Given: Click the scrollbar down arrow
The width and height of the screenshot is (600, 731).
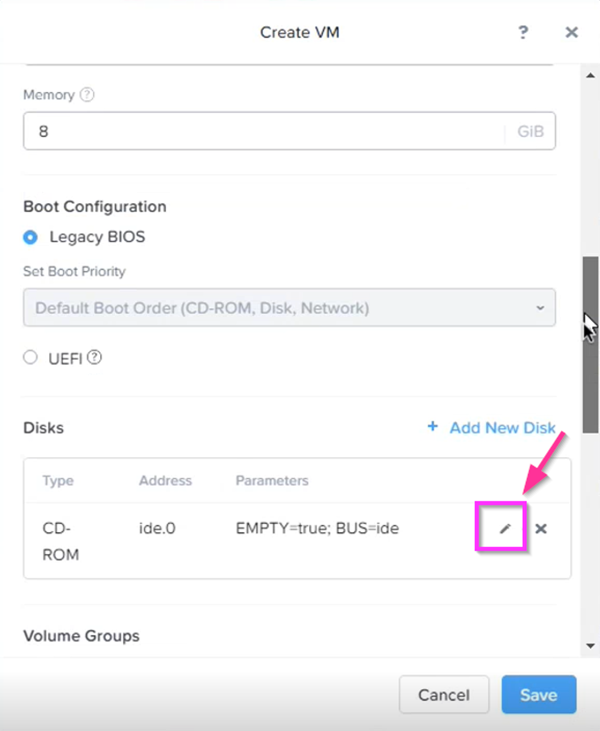Looking at the screenshot, I should [591, 646].
